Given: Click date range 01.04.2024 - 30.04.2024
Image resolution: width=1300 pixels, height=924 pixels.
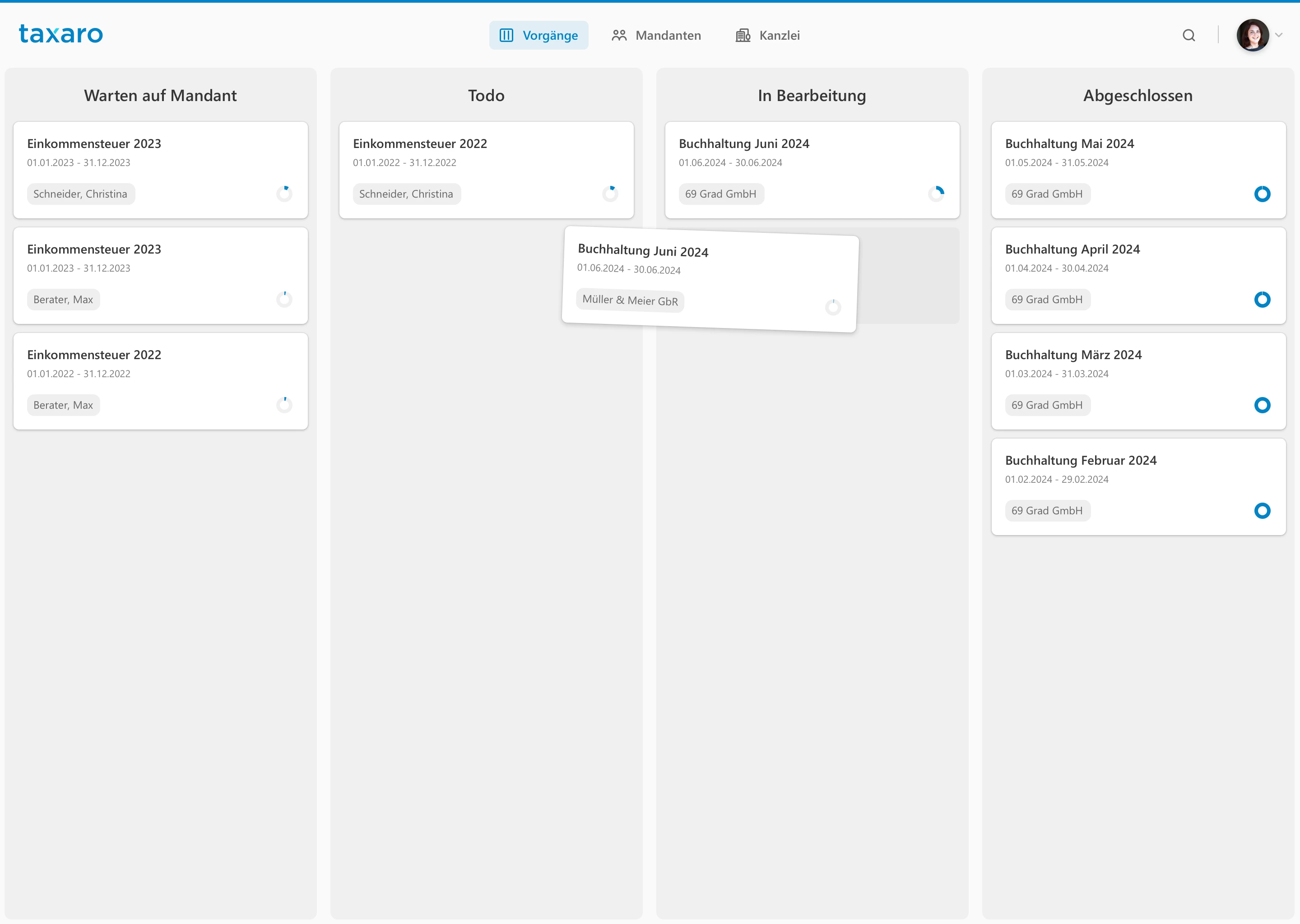Looking at the screenshot, I should point(1057,268).
